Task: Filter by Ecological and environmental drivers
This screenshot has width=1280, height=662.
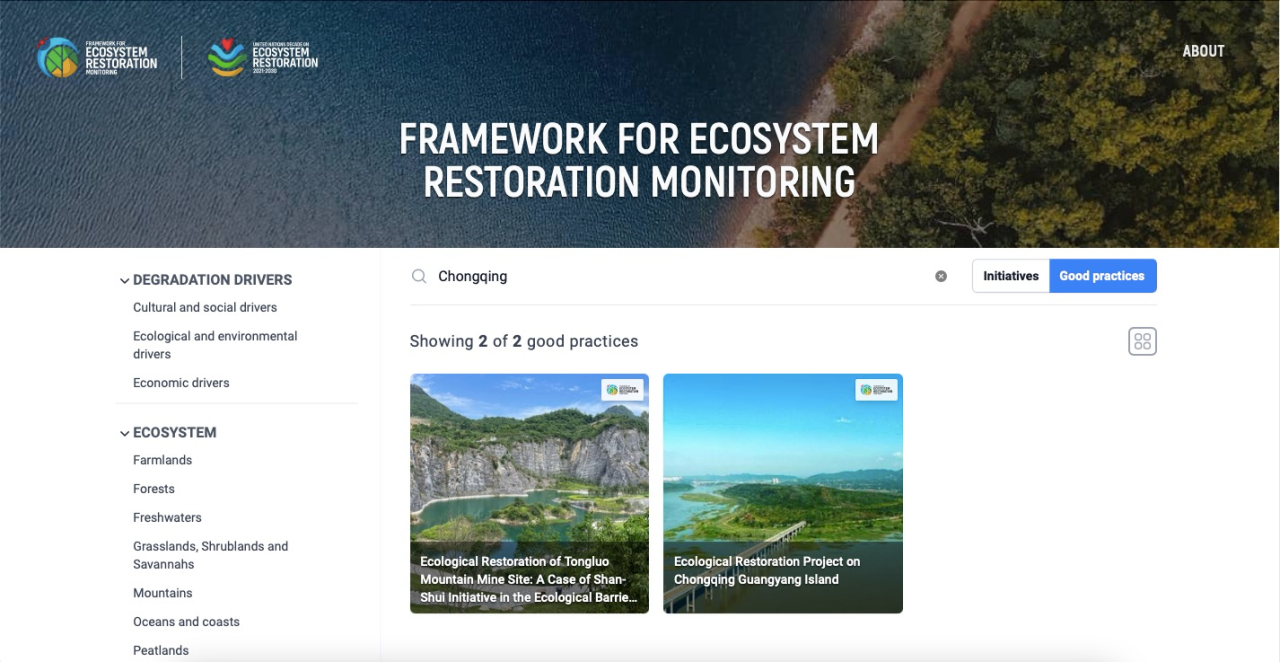Action: [x=215, y=345]
